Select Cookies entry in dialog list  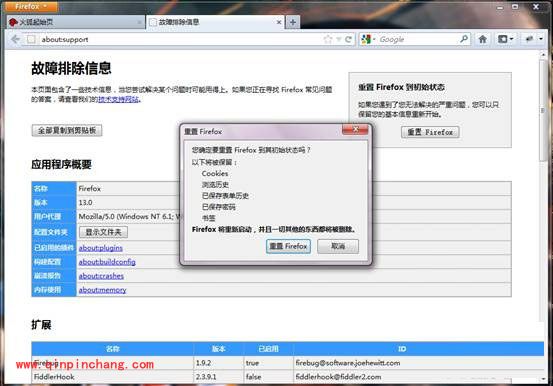click(x=215, y=174)
